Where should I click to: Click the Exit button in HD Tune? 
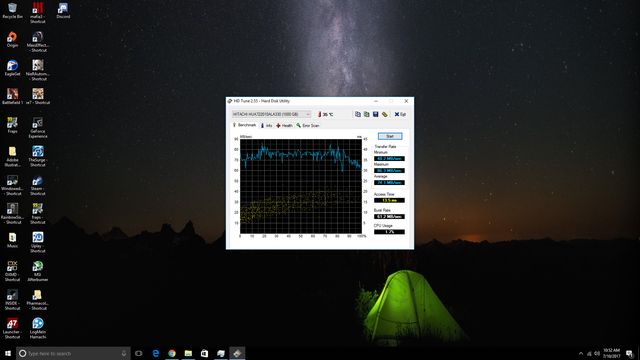point(400,114)
